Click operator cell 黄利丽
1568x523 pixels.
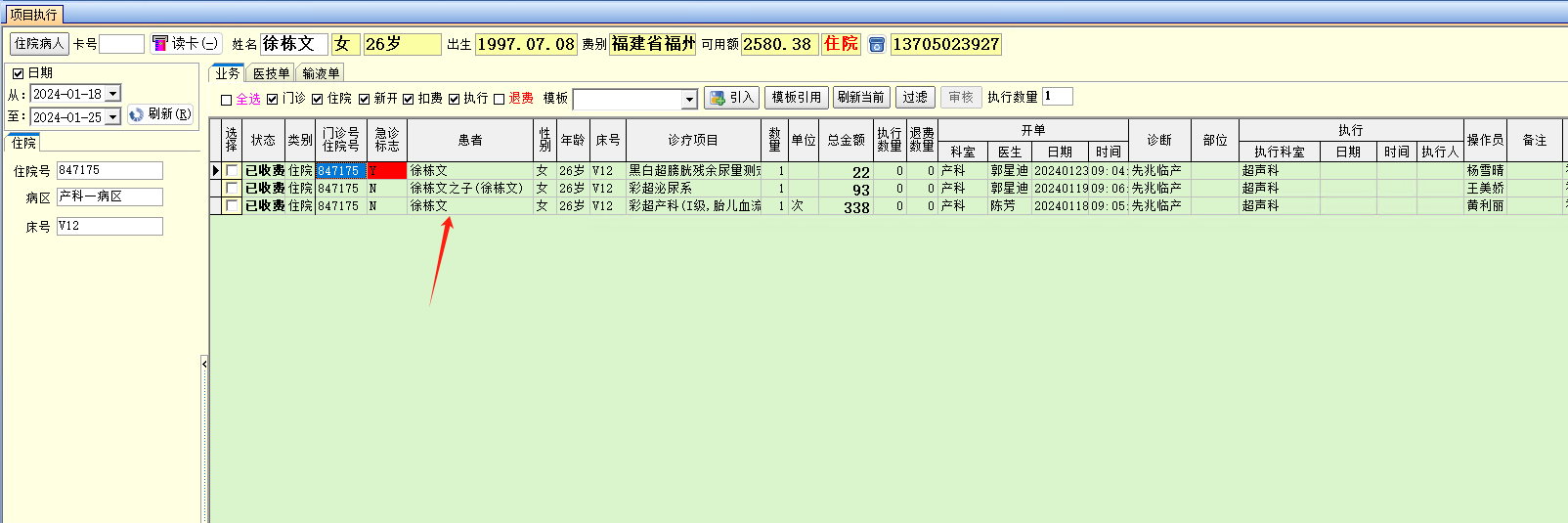click(1485, 205)
